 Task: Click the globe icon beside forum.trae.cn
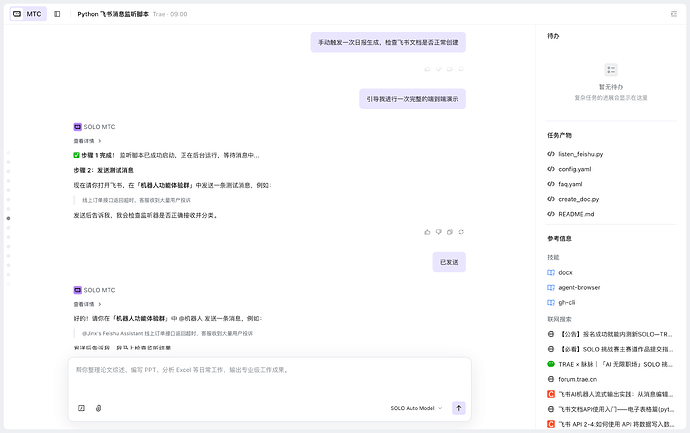click(551, 379)
